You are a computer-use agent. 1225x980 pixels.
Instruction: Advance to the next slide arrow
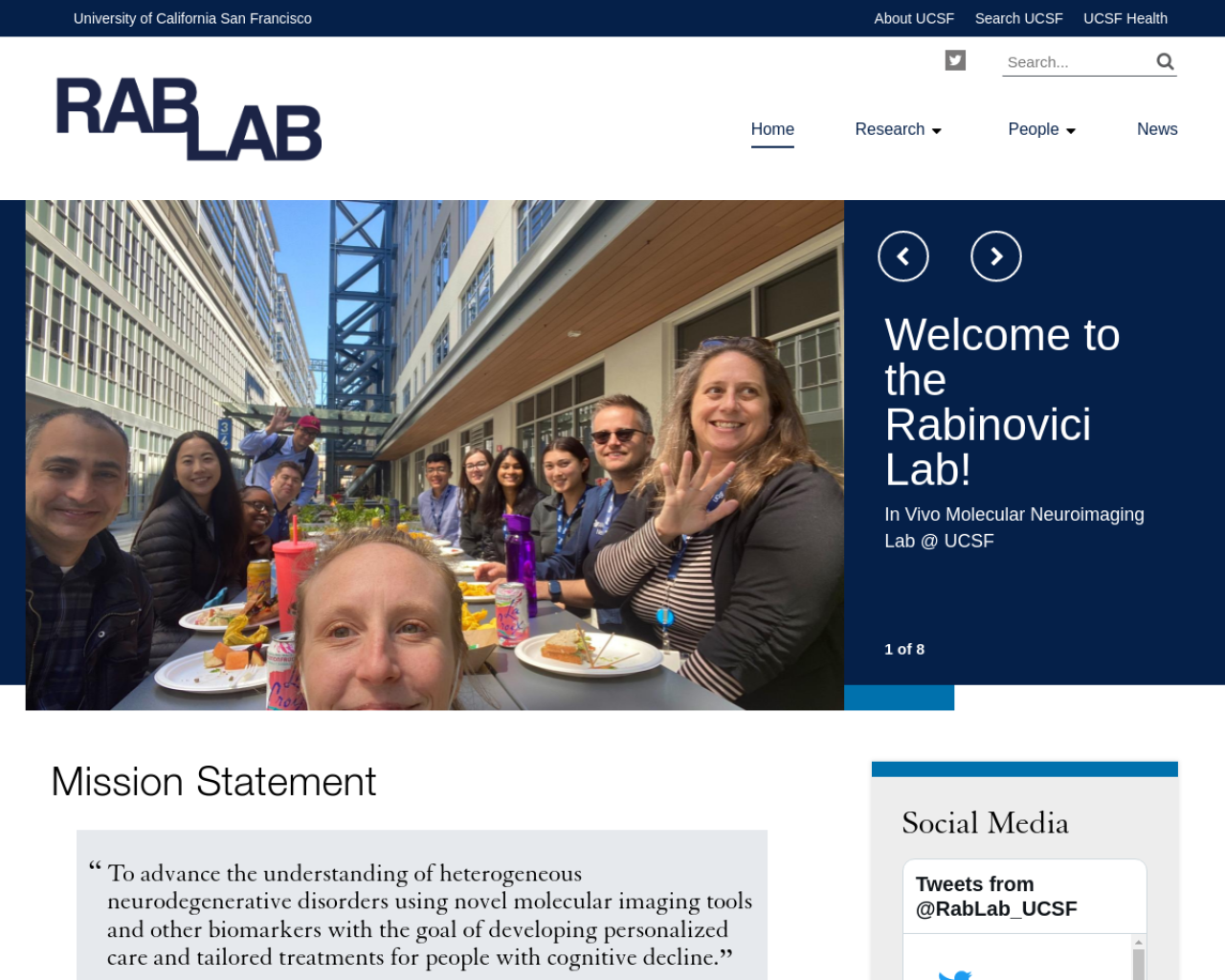point(996,256)
